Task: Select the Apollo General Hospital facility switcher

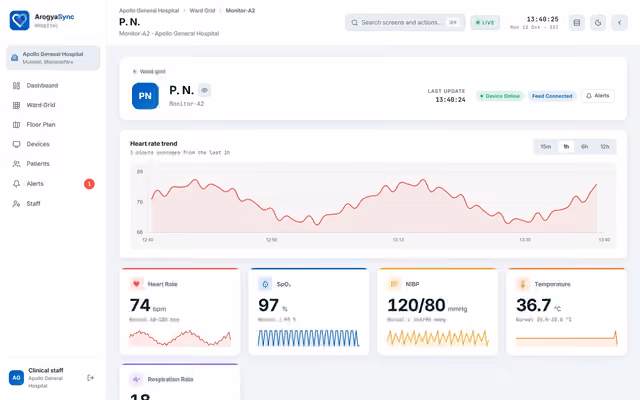Action: tap(53, 58)
